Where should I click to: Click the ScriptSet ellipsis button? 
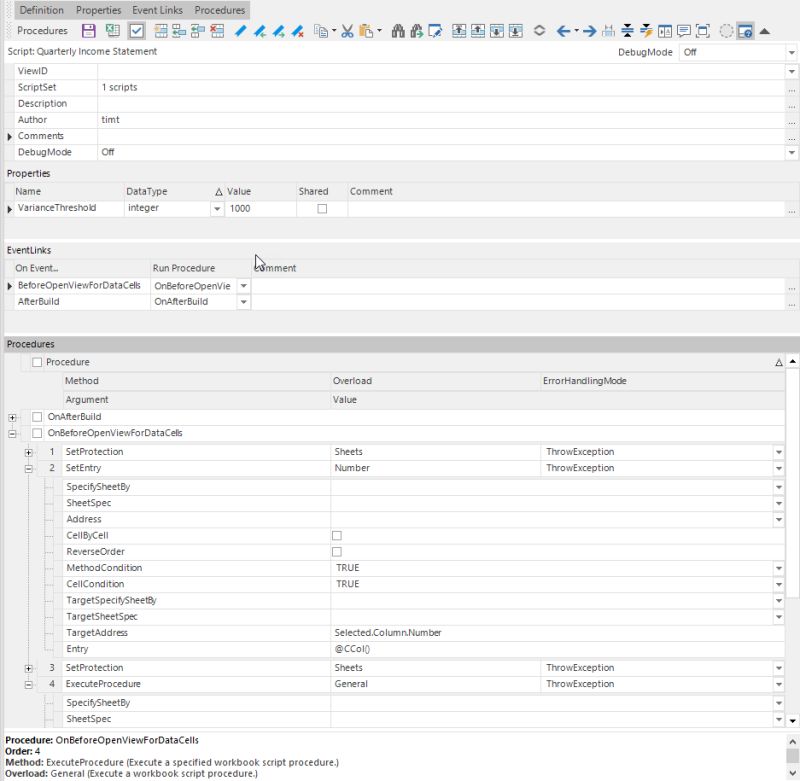(x=791, y=88)
